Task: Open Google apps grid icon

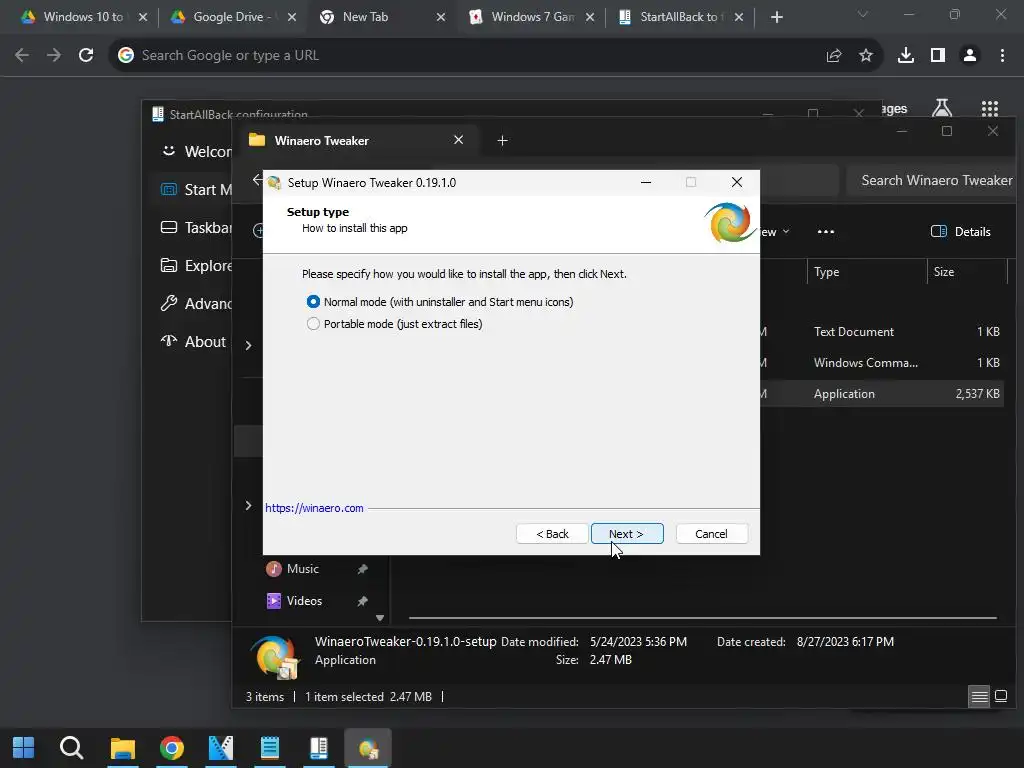Action: (990, 108)
